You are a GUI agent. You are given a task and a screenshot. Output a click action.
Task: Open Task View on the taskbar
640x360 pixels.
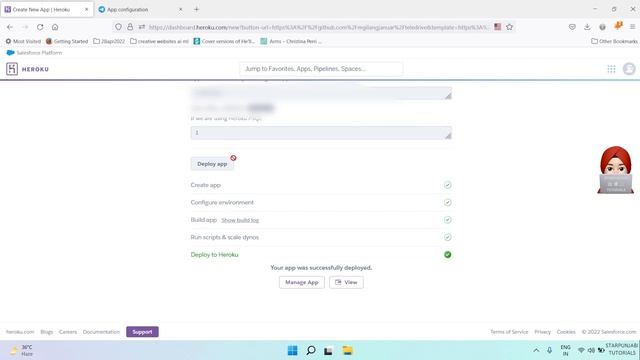329,351
